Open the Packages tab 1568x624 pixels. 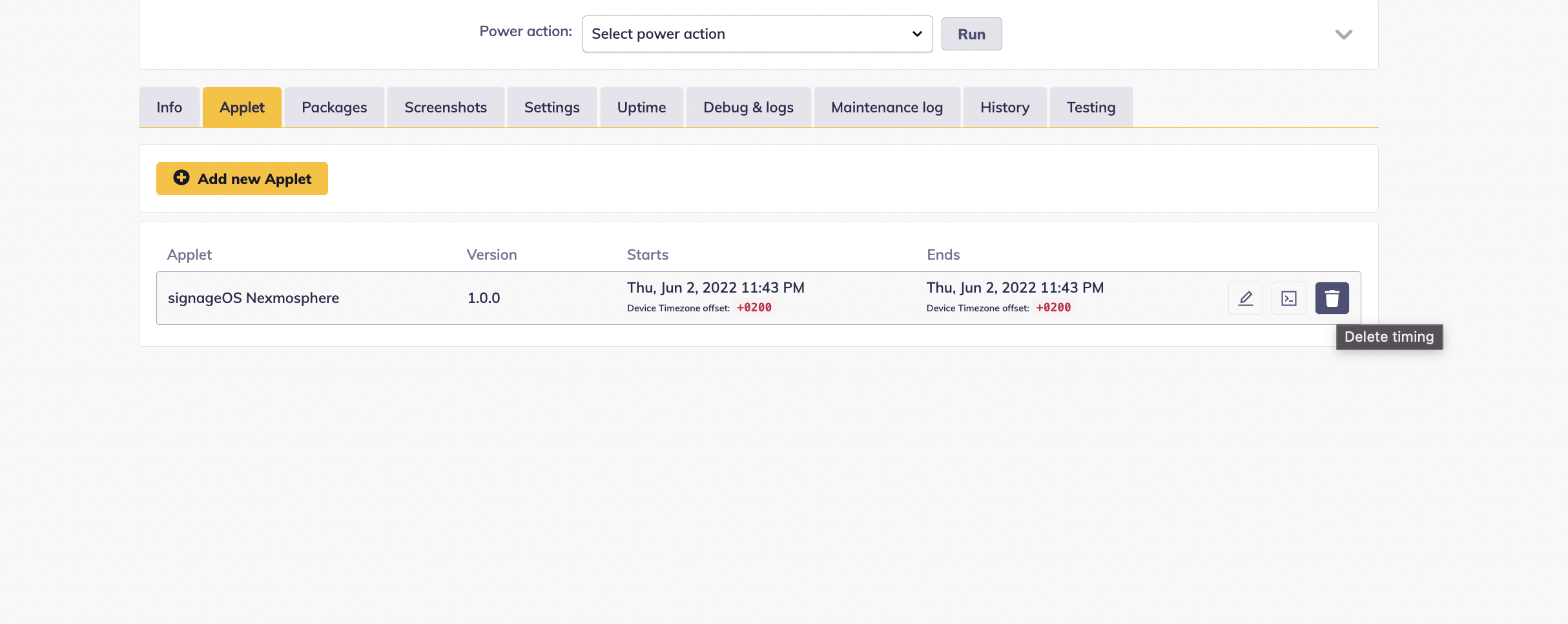[334, 108]
